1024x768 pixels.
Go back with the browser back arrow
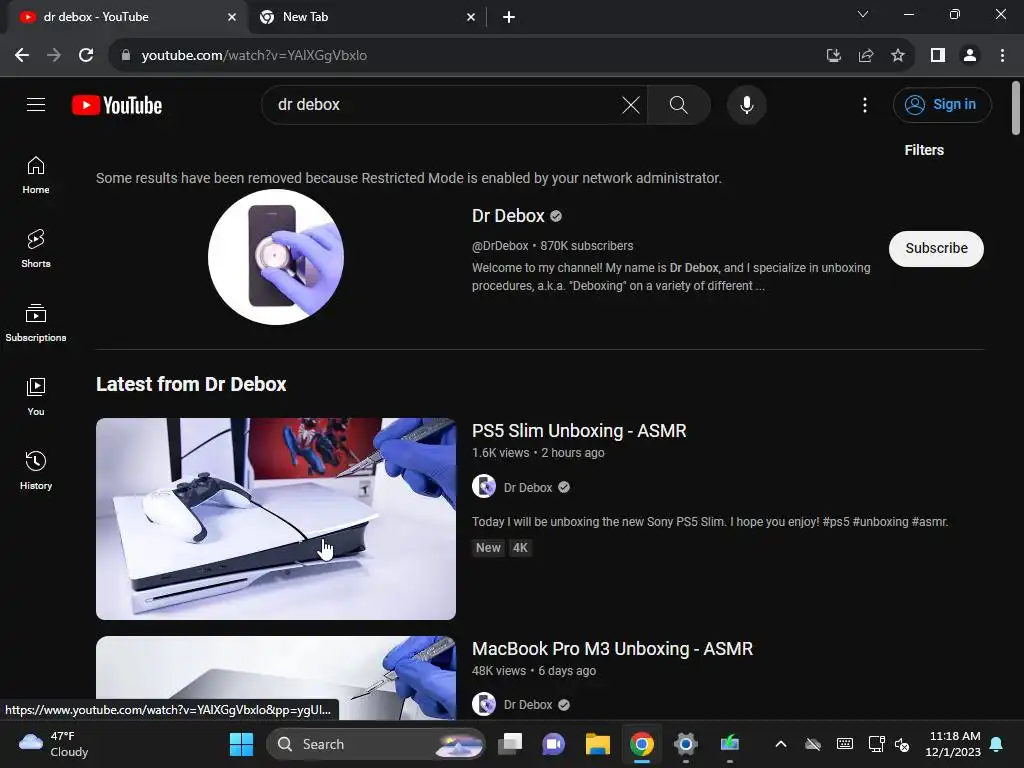click(22, 56)
